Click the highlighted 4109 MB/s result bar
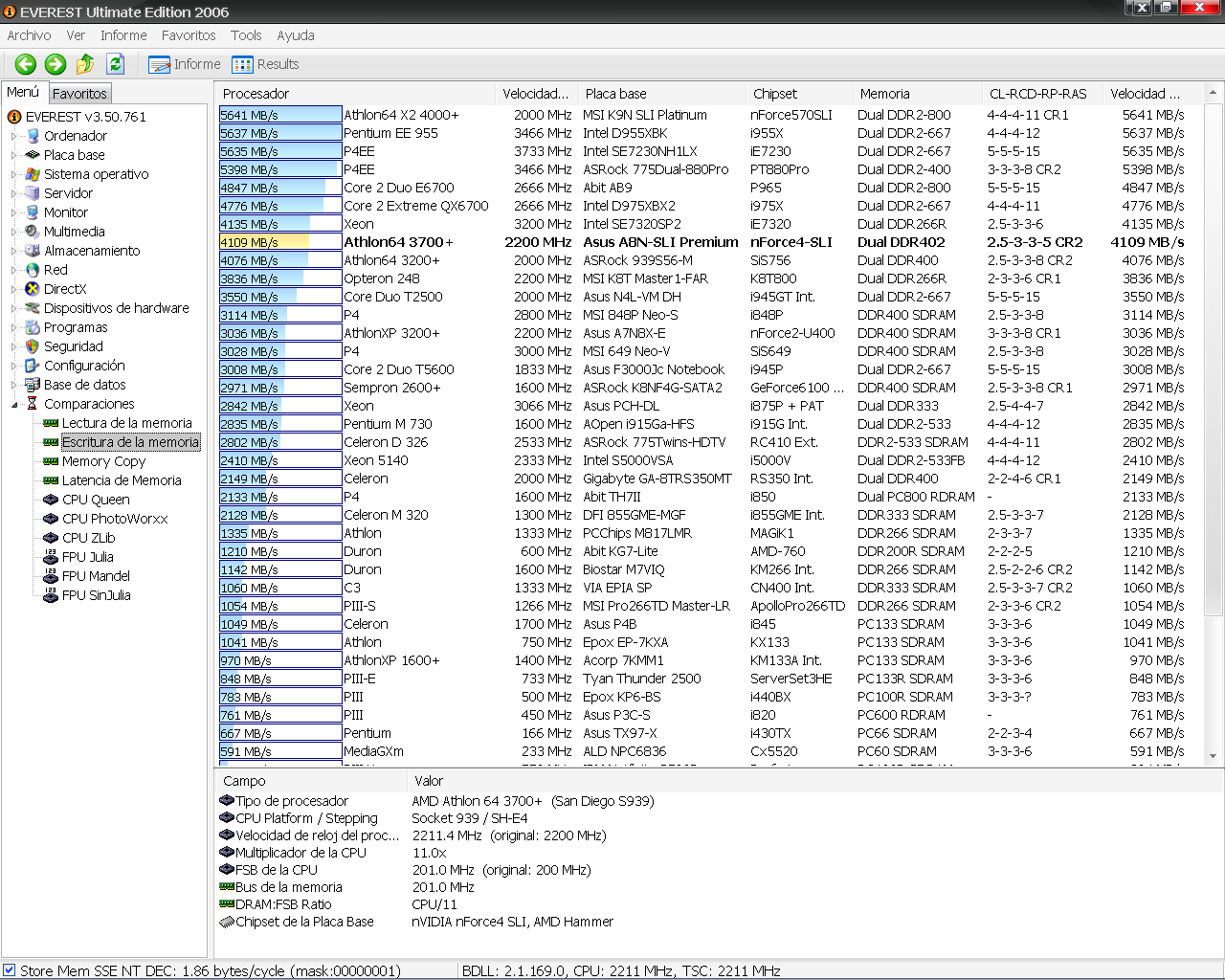This screenshot has width=1225, height=980. pyautogui.click(x=280, y=242)
